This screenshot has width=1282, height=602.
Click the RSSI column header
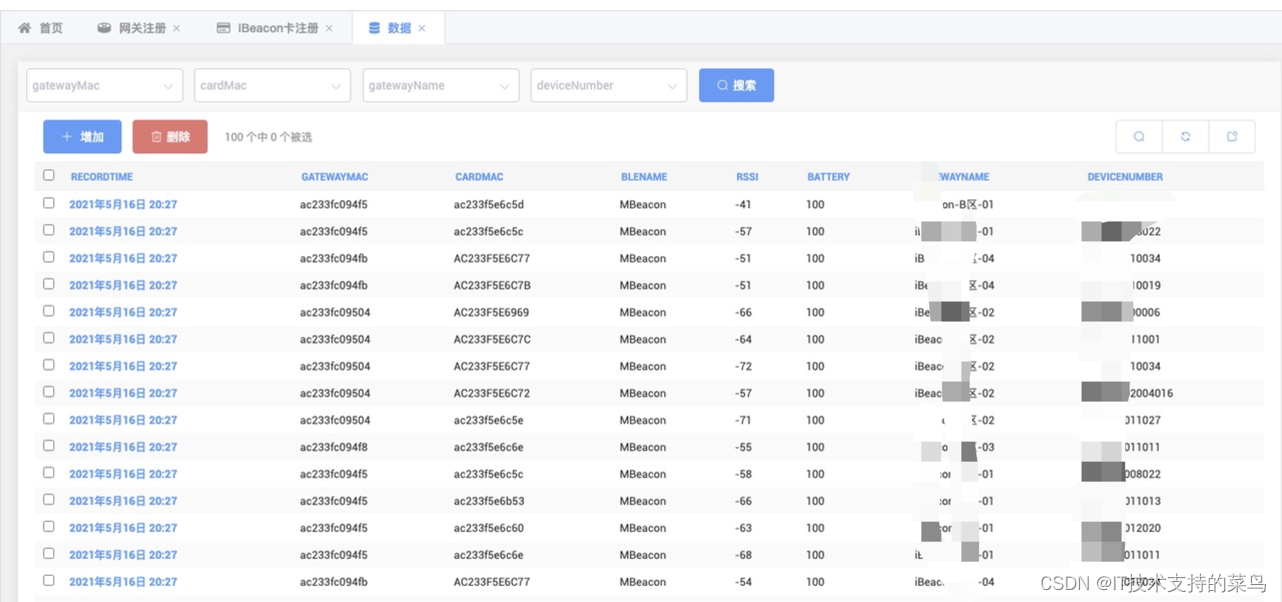tap(747, 177)
